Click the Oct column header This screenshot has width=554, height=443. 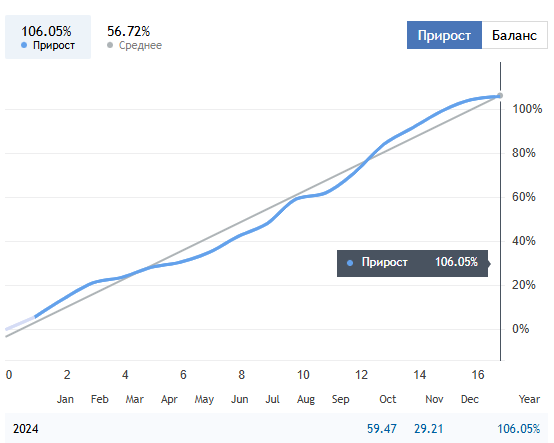pyautogui.click(x=388, y=399)
